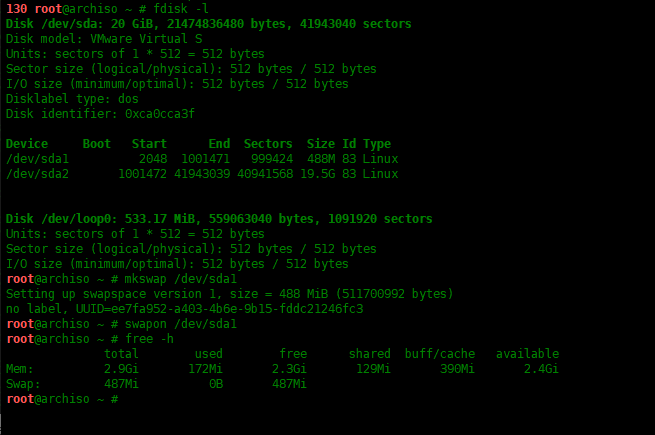Click the /dev/sda2 partition row name

click(37, 174)
